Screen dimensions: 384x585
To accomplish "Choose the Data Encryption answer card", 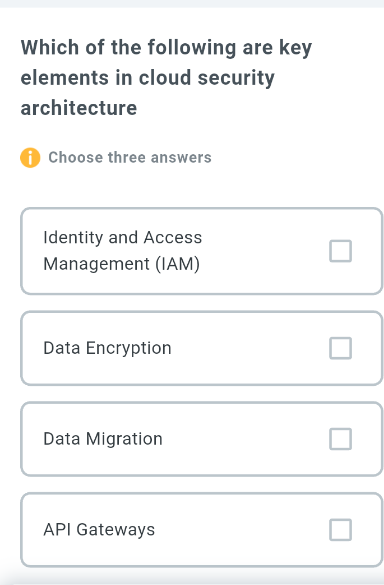I will pyautogui.click(x=202, y=348).
